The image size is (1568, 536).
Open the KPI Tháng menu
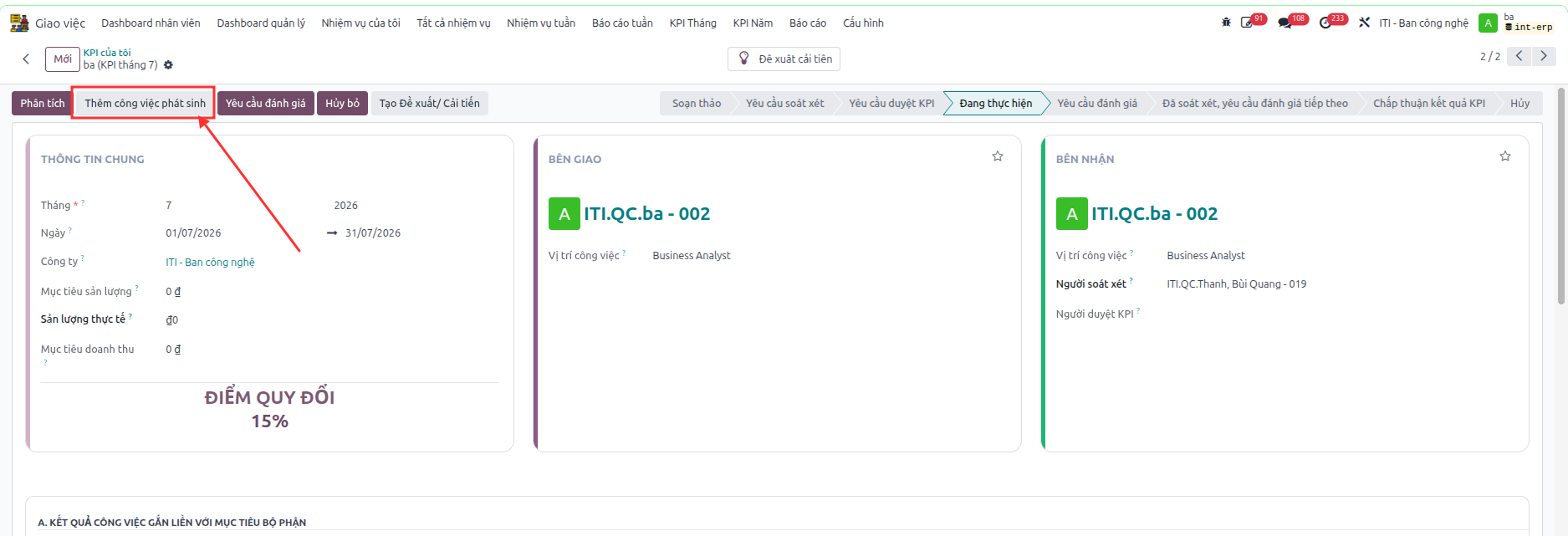(x=692, y=23)
